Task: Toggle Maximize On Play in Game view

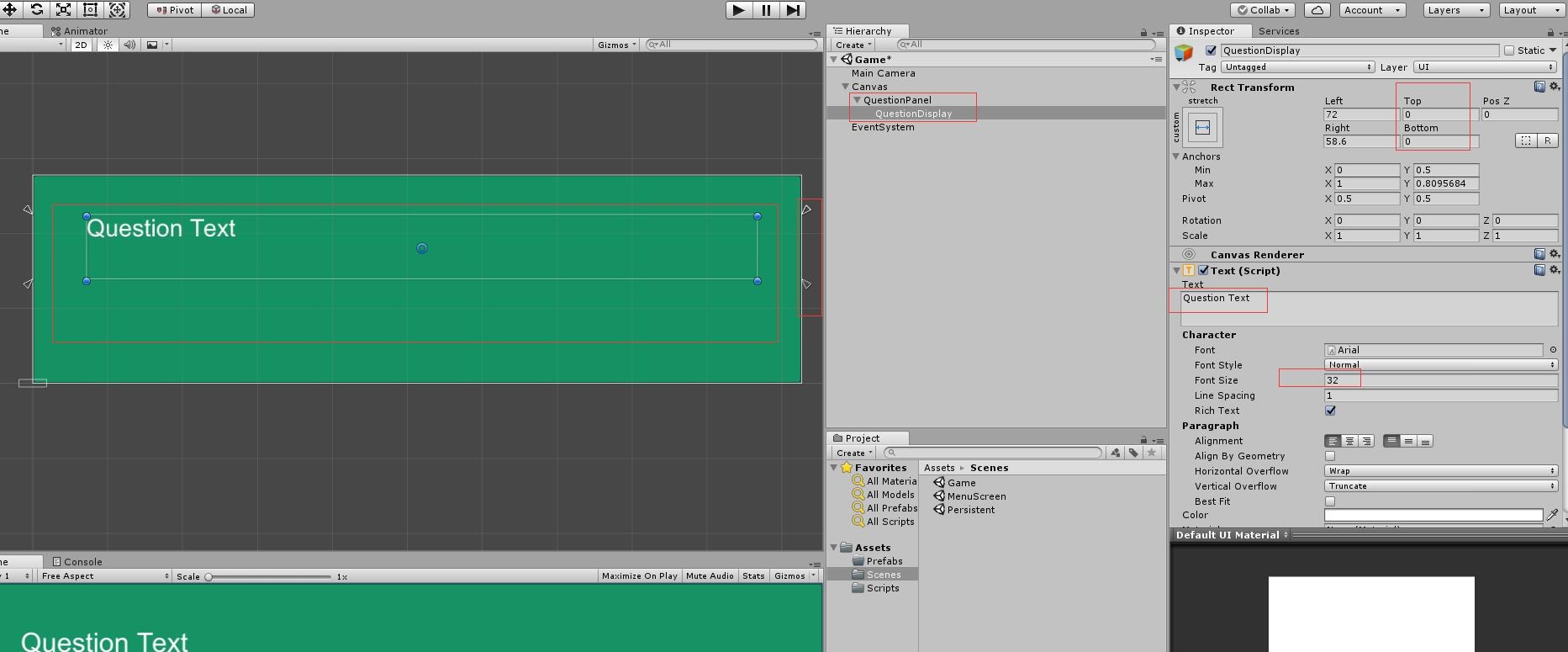Action: pyautogui.click(x=640, y=576)
